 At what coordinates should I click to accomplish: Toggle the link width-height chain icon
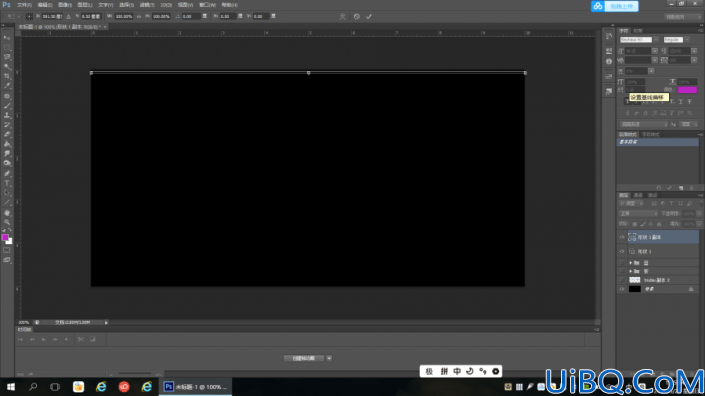click(138, 17)
